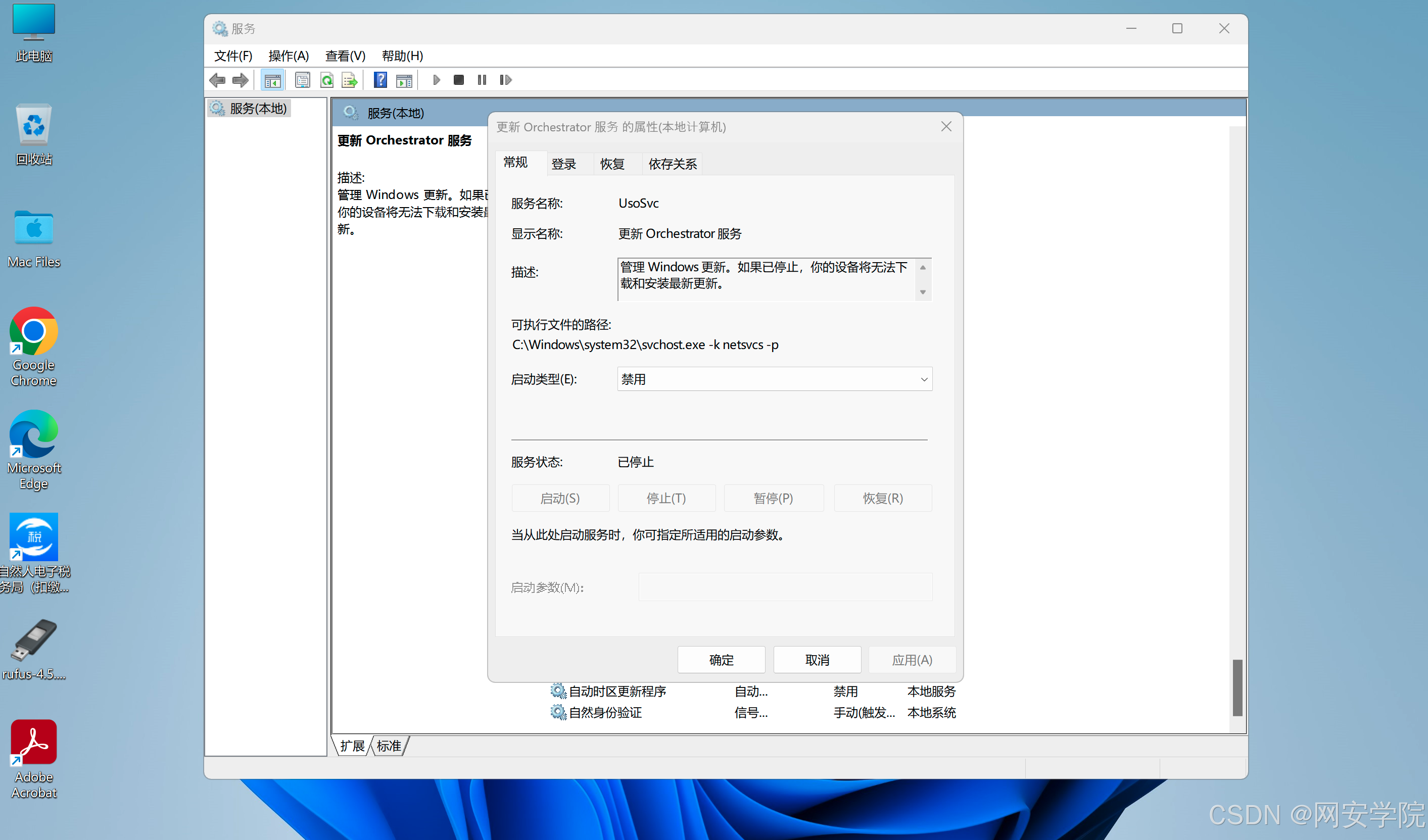Click the 取消 button
This screenshot has height=840, width=1428.
click(817, 659)
